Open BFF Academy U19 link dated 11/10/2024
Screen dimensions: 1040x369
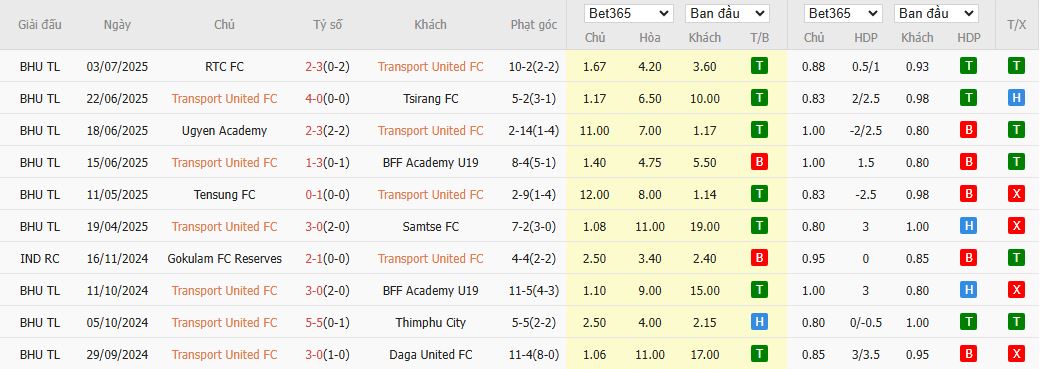(430, 291)
